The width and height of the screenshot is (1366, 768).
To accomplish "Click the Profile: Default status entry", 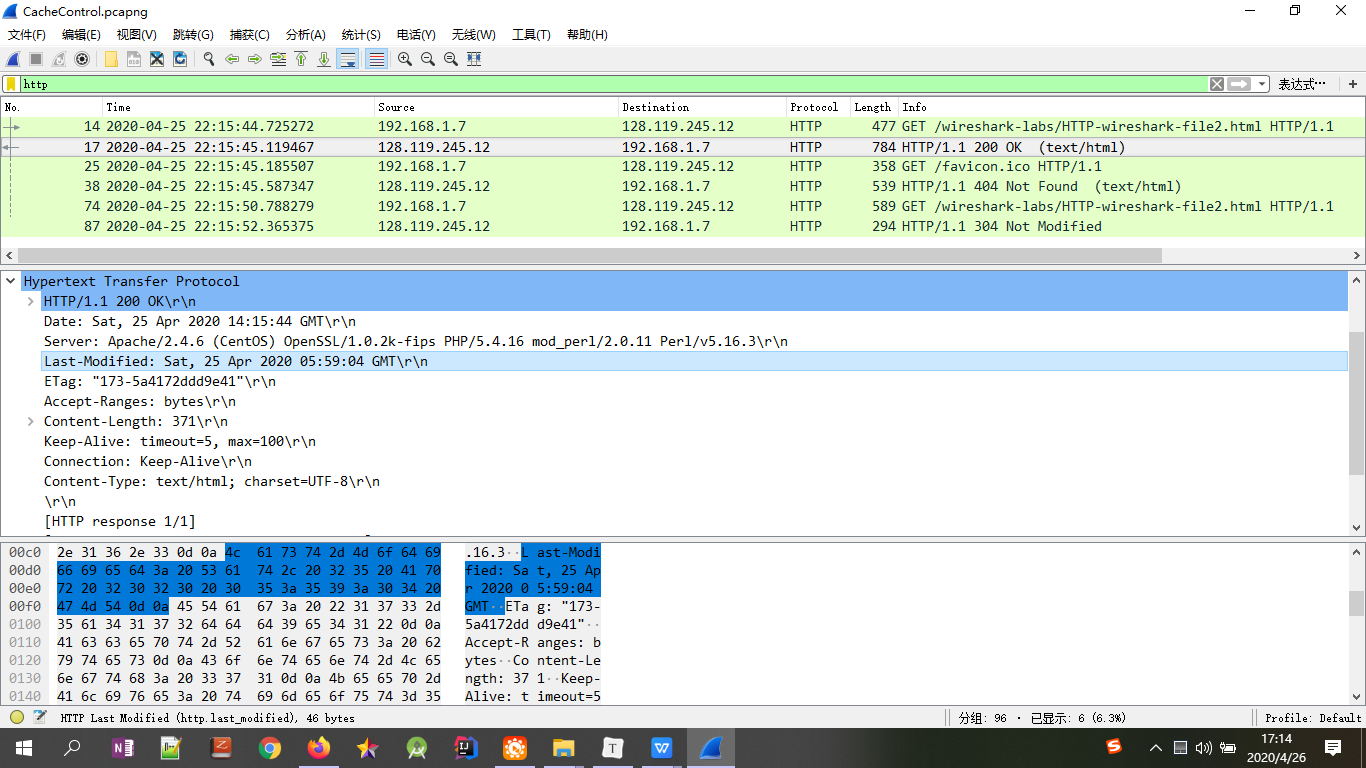I will pos(1313,717).
